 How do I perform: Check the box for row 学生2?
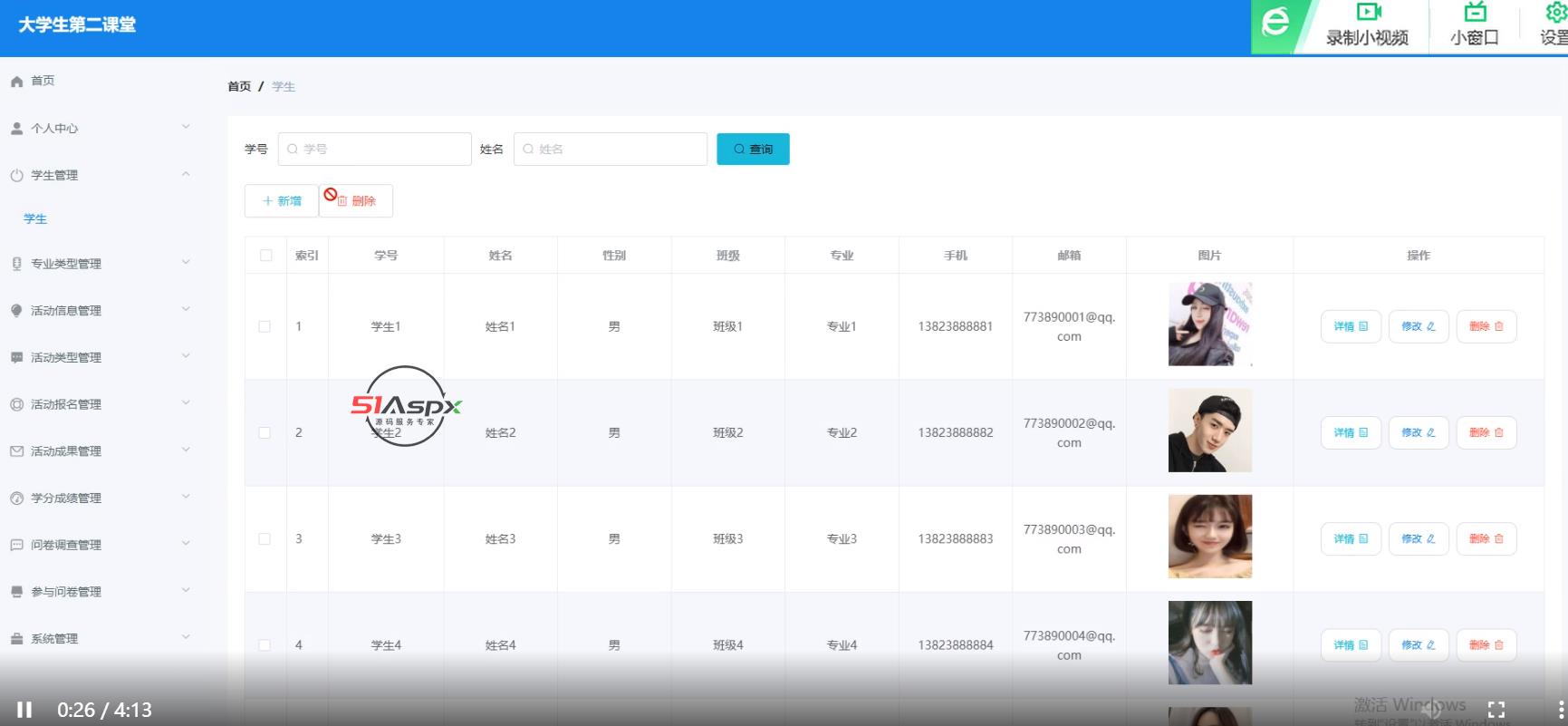265,432
